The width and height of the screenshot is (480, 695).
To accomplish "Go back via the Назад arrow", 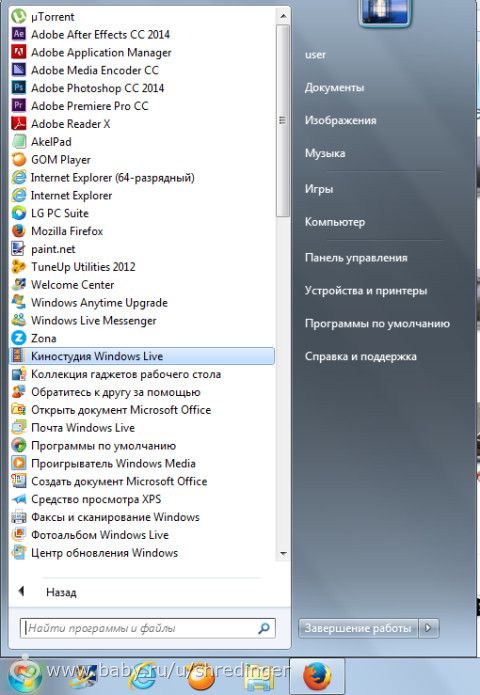I will point(21,591).
